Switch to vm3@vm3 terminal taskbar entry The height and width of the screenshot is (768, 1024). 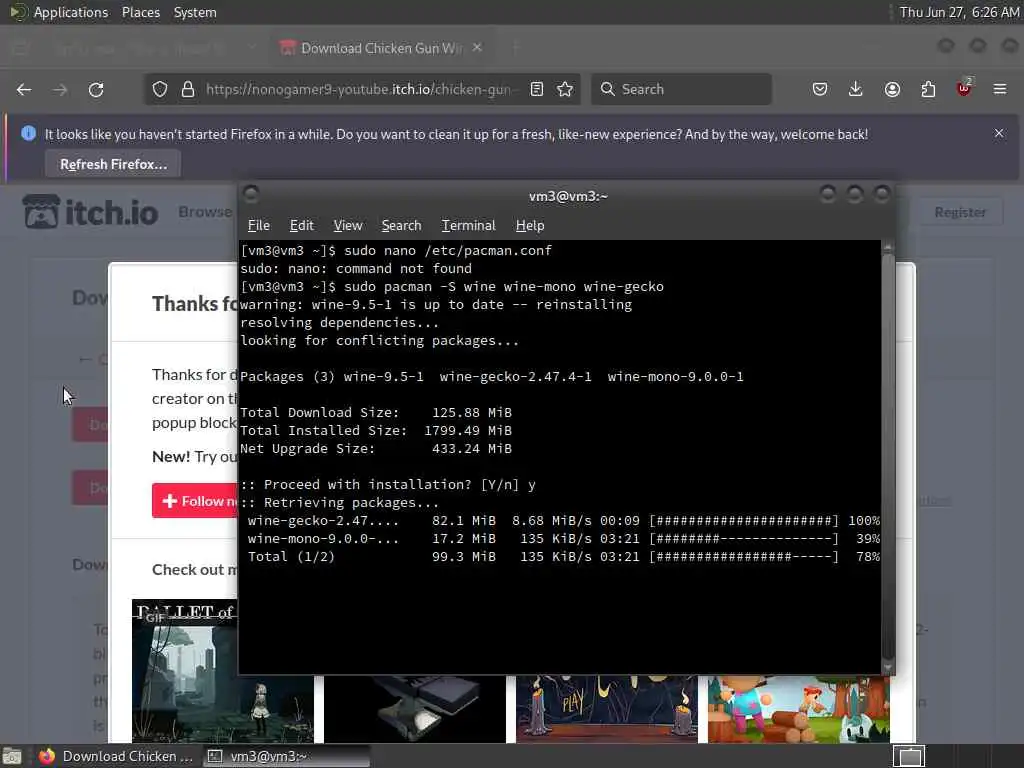point(286,756)
